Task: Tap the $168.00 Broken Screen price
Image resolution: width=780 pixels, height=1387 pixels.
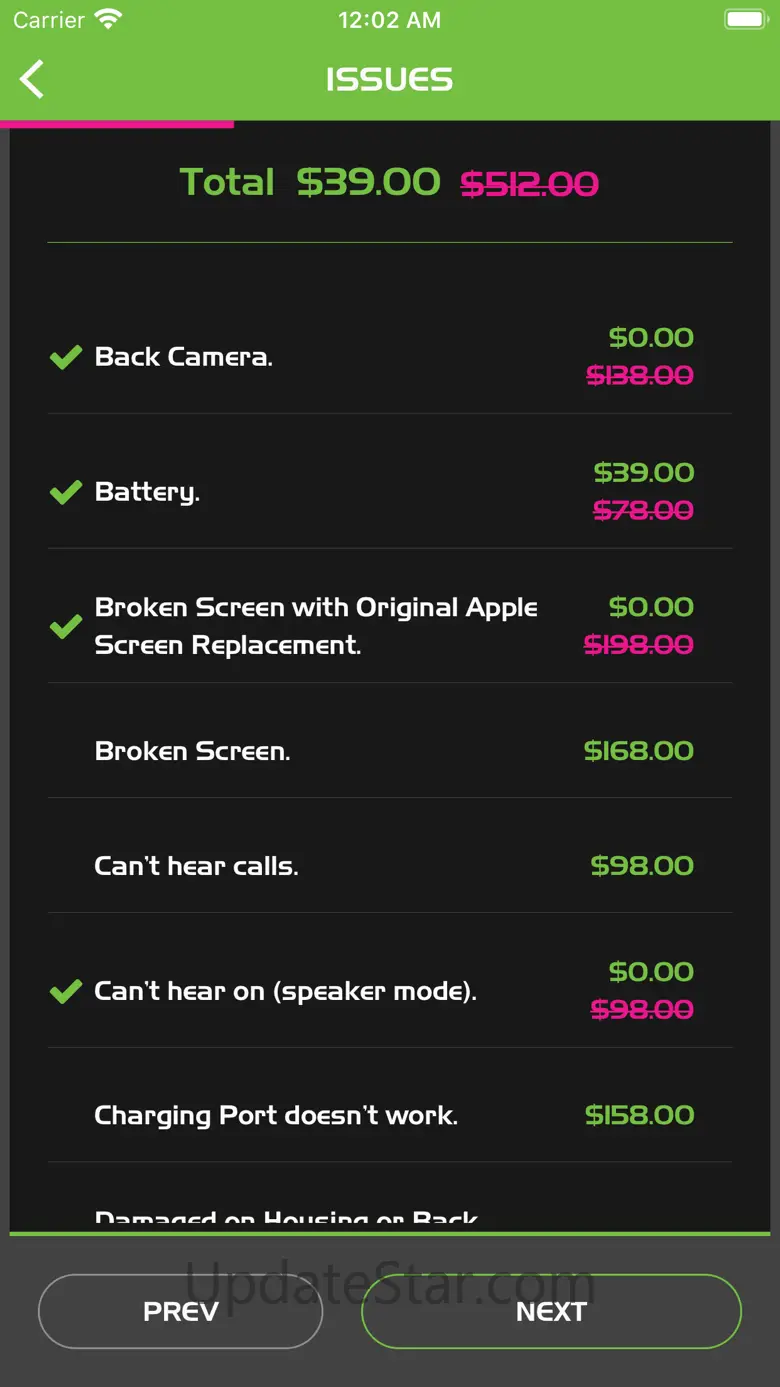Action: tap(638, 751)
